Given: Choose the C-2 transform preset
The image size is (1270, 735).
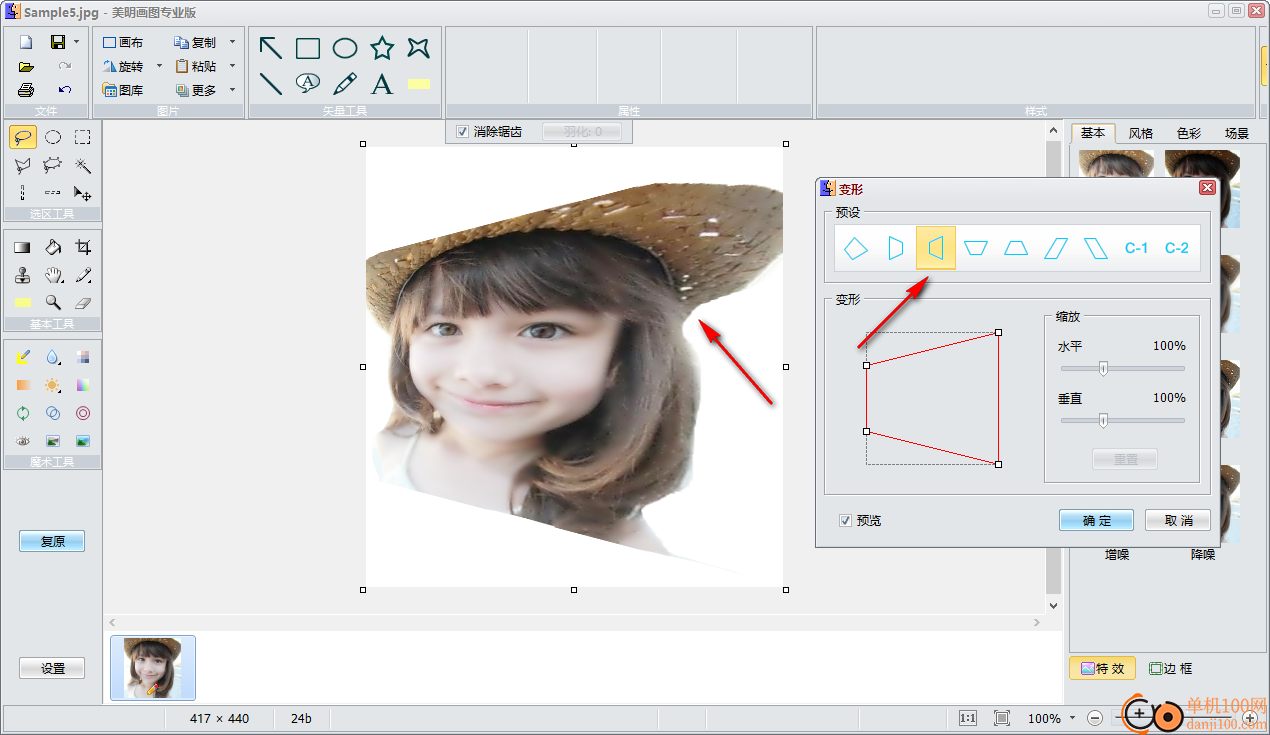Looking at the screenshot, I should click(1176, 248).
